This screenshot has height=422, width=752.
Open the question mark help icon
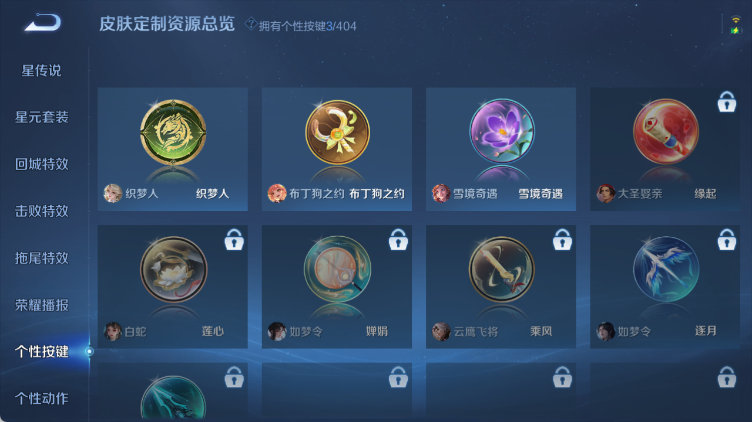click(x=250, y=23)
